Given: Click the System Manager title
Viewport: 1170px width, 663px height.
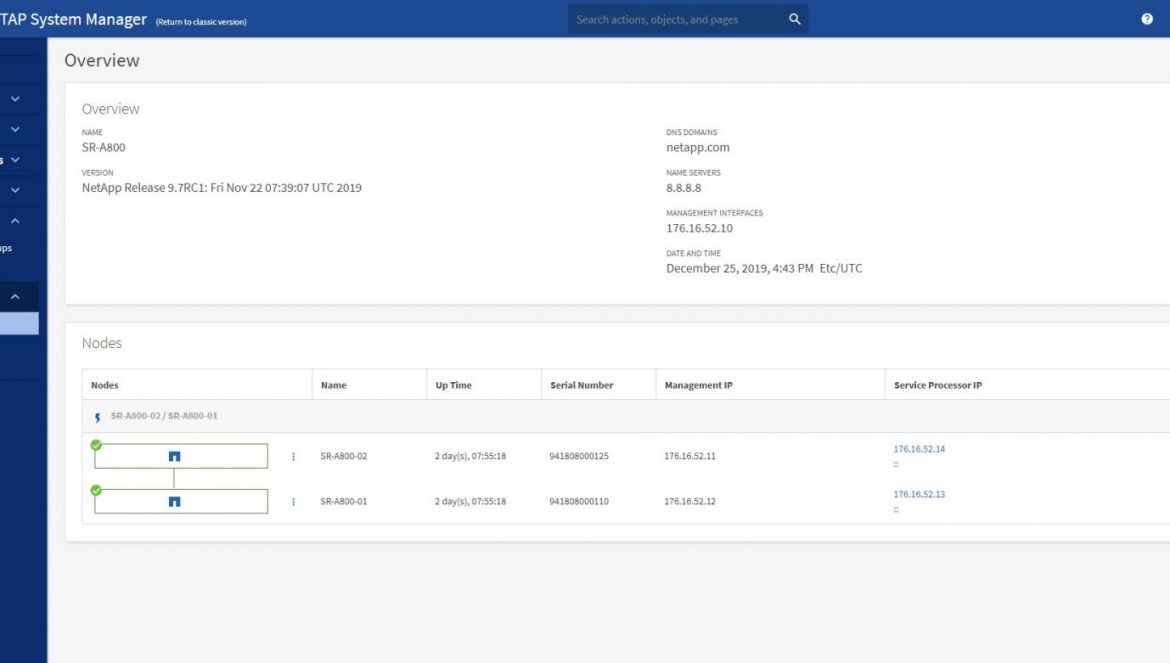Looking at the screenshot, I should [x=73, y=19].
